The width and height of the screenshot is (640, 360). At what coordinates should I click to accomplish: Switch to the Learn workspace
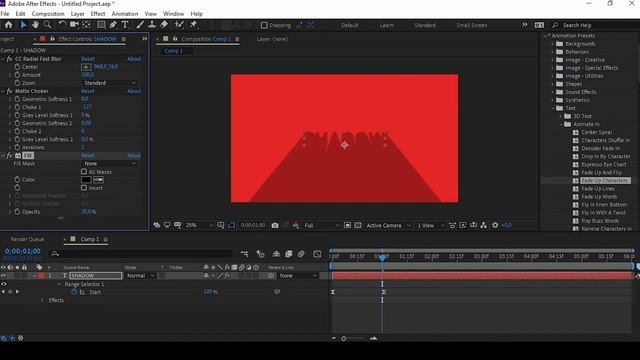(386, 25)
